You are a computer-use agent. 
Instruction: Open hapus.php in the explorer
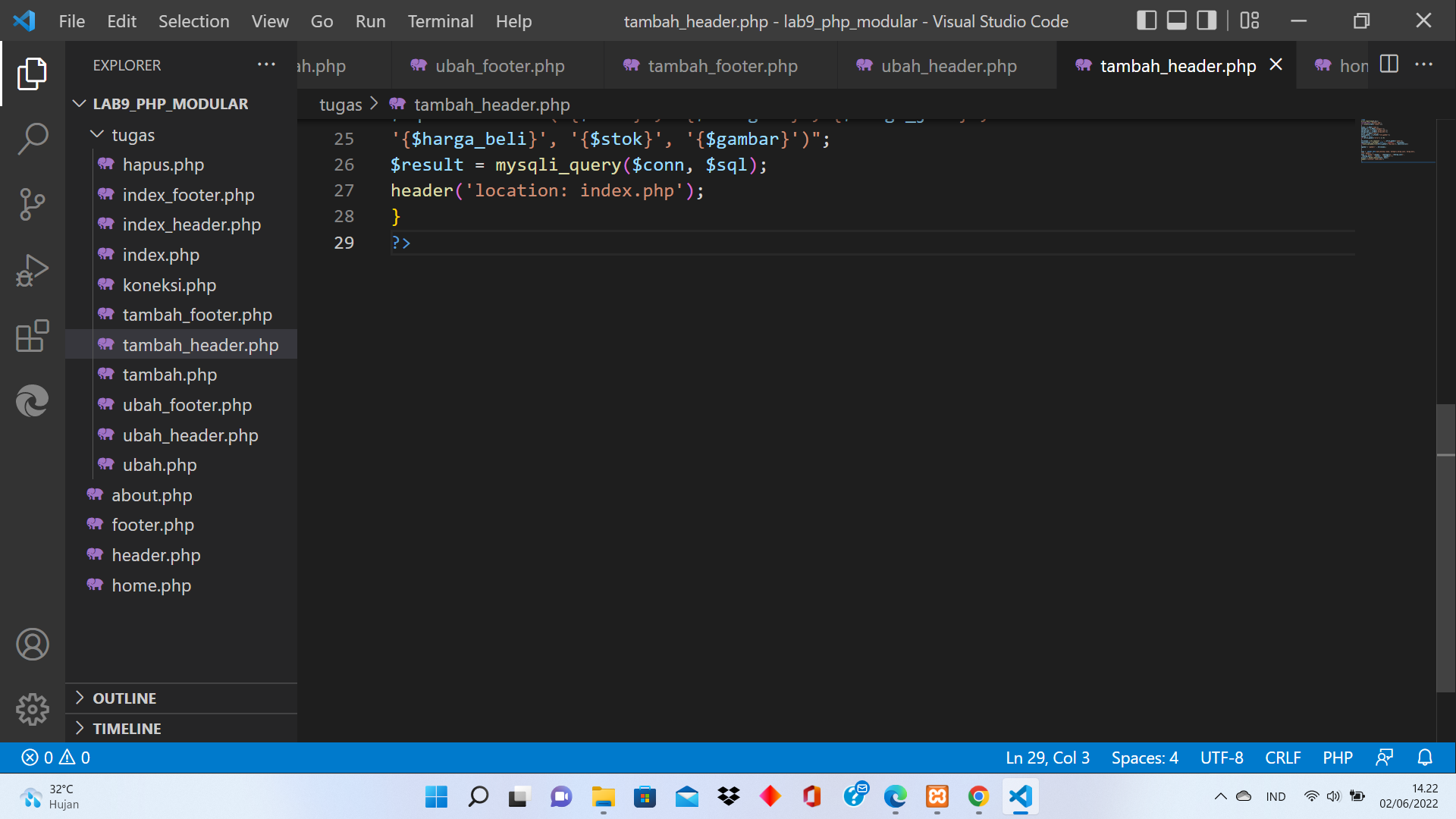point(181,165)
